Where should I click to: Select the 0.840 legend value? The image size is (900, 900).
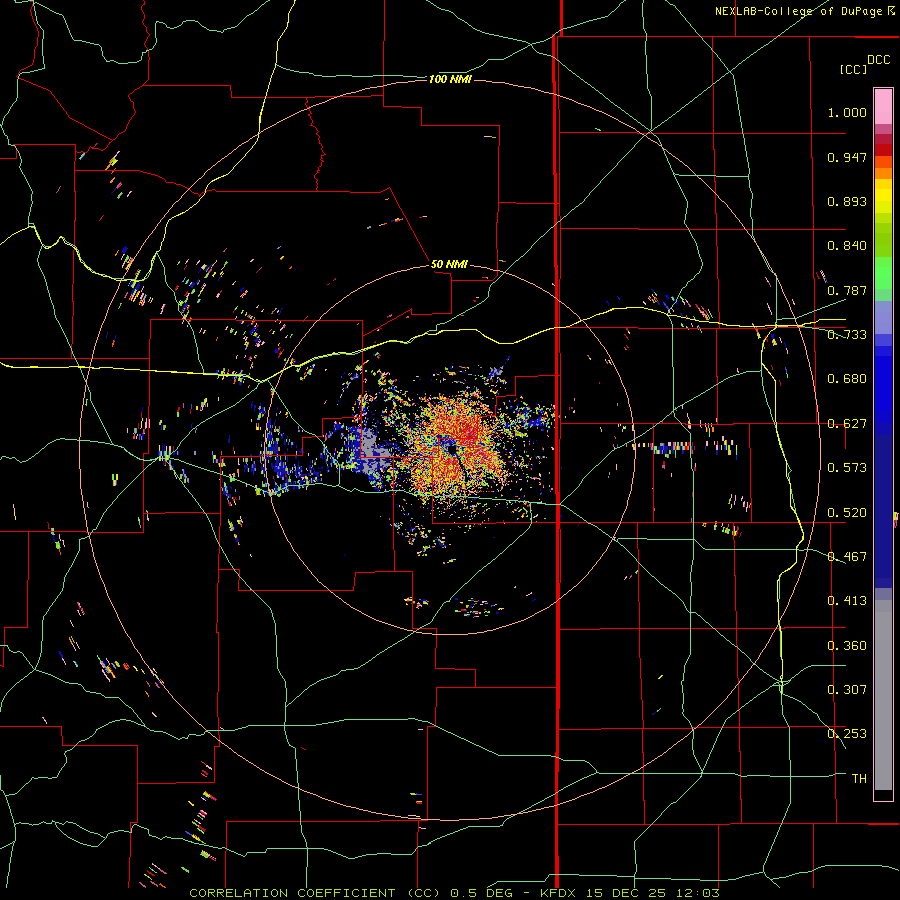point(847,246)
